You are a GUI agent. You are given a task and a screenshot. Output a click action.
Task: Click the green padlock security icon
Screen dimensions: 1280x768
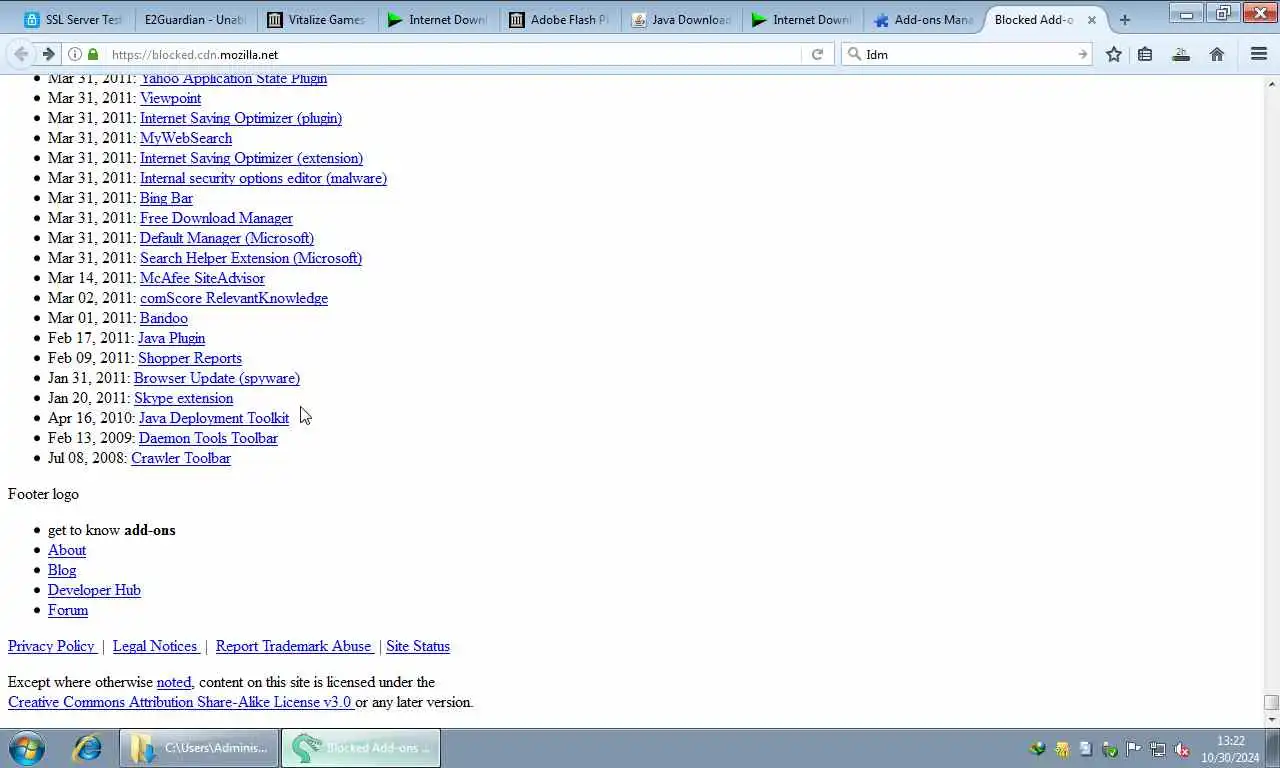pos(93,54)
